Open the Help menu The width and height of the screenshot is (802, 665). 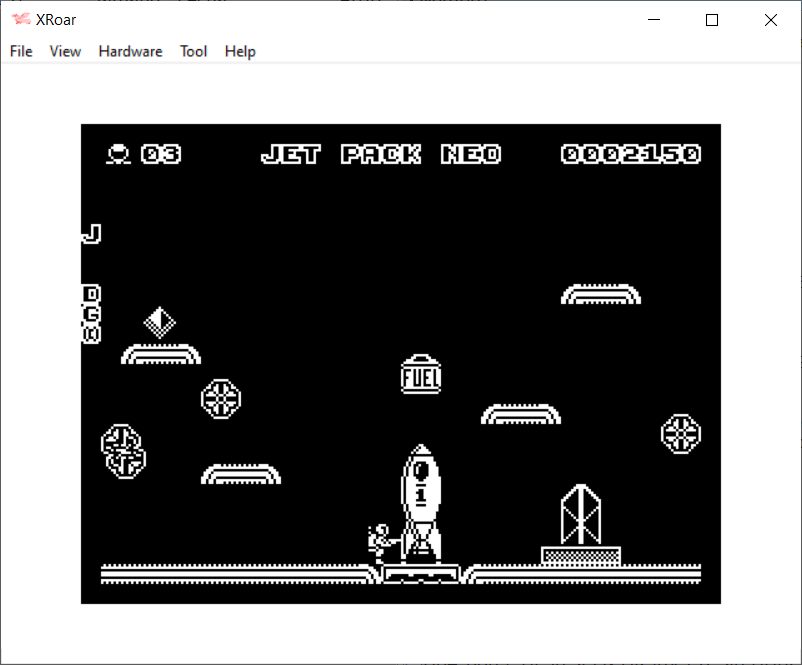click(x=240, y=51)
